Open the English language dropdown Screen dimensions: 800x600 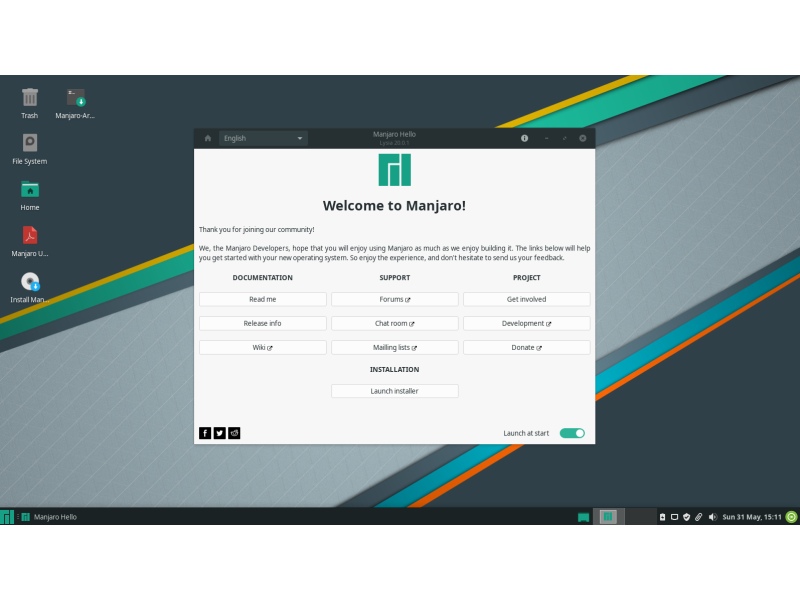[263, 138]
